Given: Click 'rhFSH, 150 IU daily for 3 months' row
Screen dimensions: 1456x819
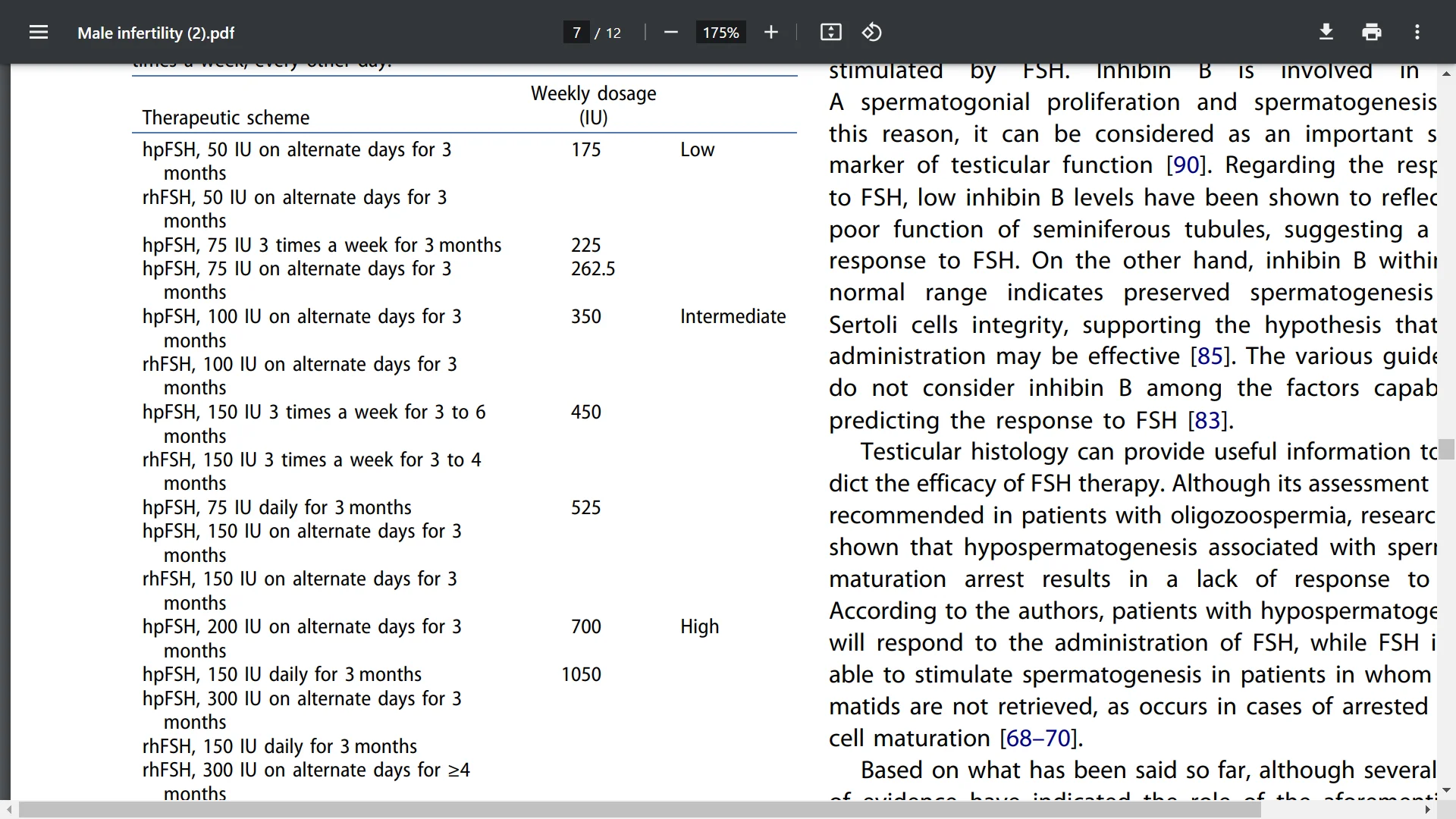Looking at the screenshot, I should pyautogui.click(x=280, y=746).
